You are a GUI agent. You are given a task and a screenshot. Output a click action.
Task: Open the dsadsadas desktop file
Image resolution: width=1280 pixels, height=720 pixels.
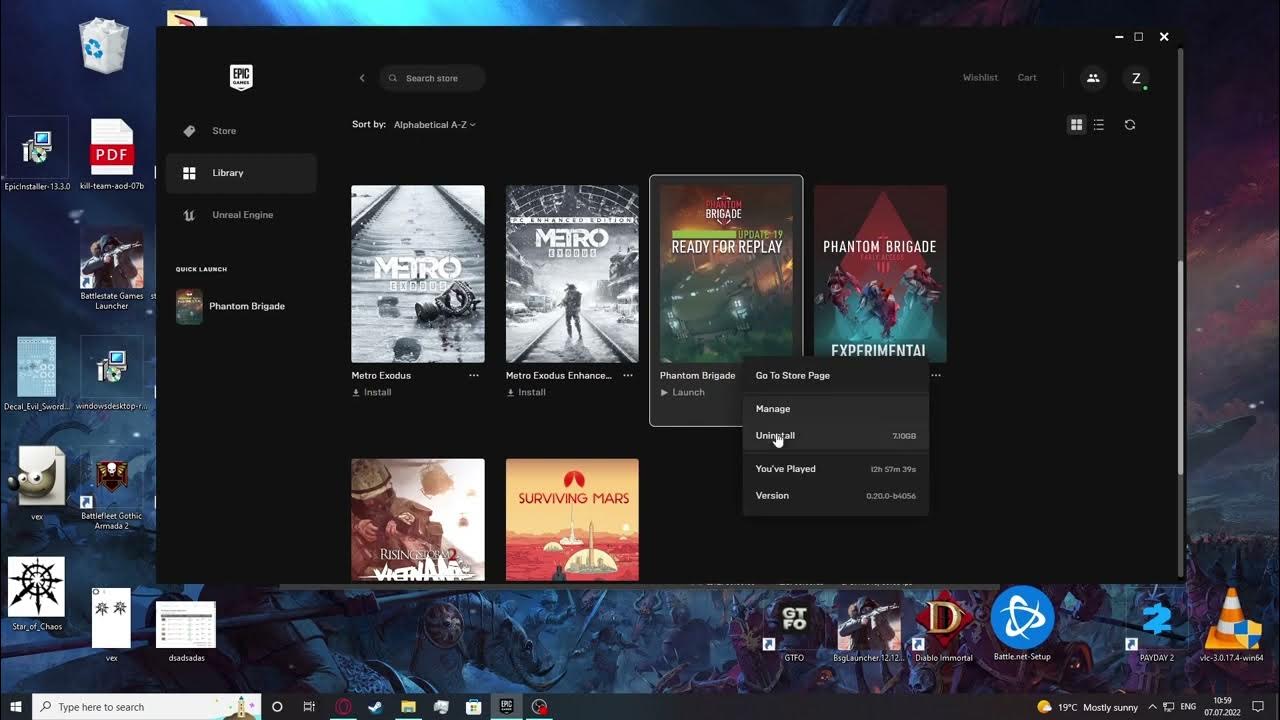(186, 632)
